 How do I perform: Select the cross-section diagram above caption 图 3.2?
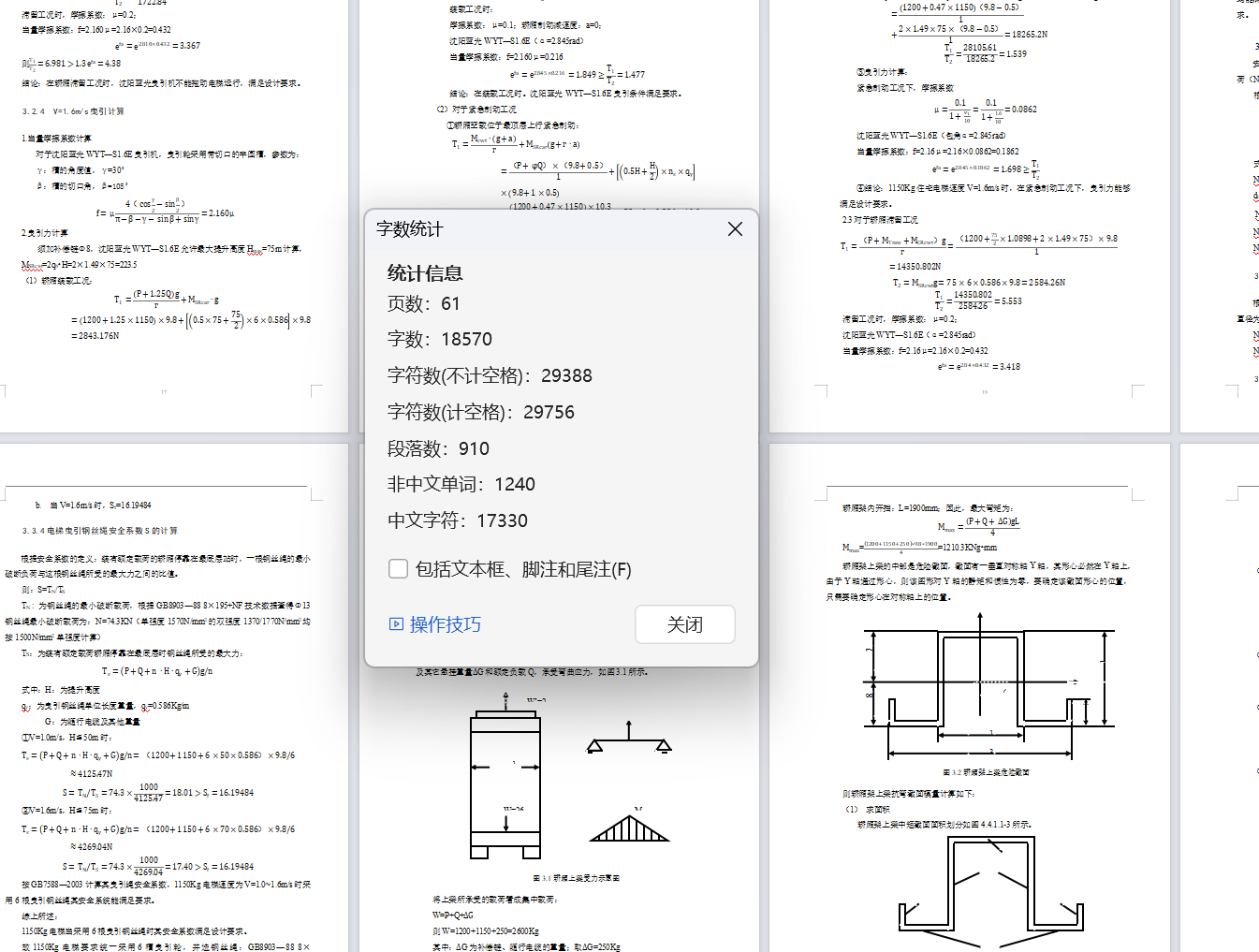(x=989, y=686)
